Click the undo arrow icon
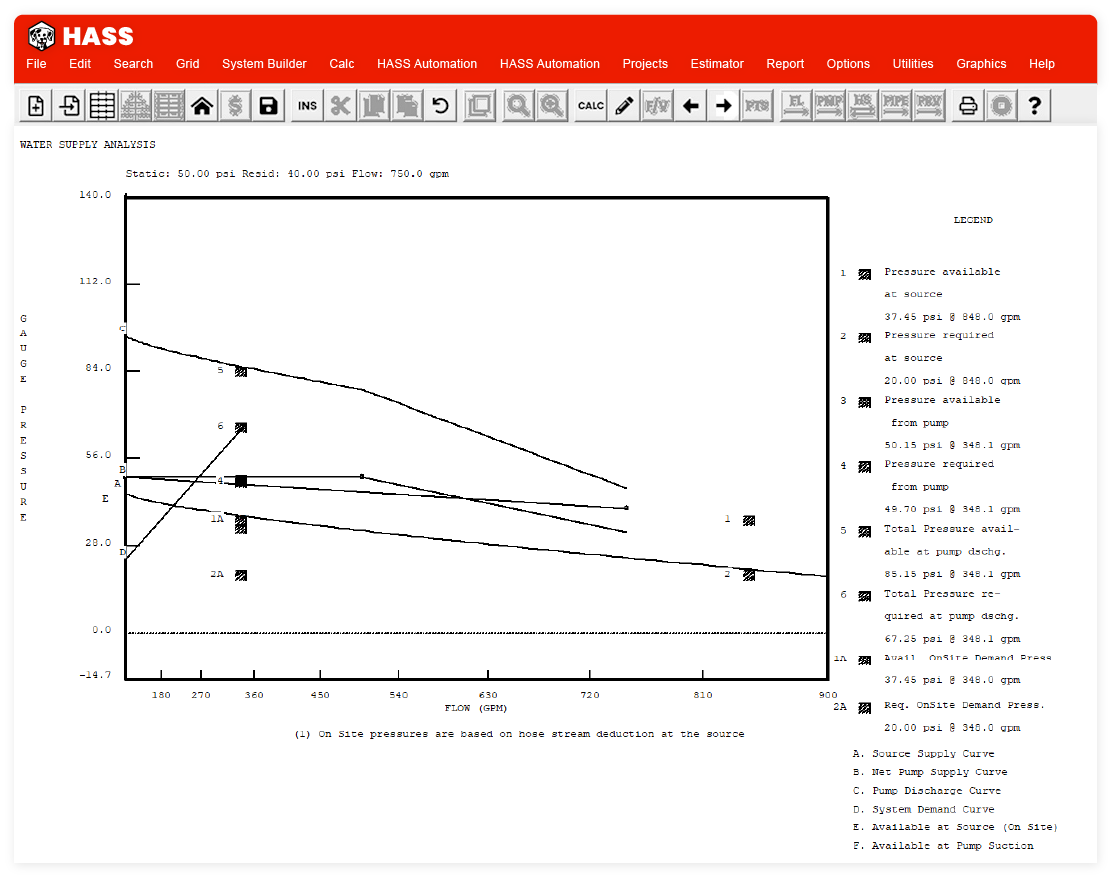This screenshot has width=1114, height=880. click(x=440, y=106)
